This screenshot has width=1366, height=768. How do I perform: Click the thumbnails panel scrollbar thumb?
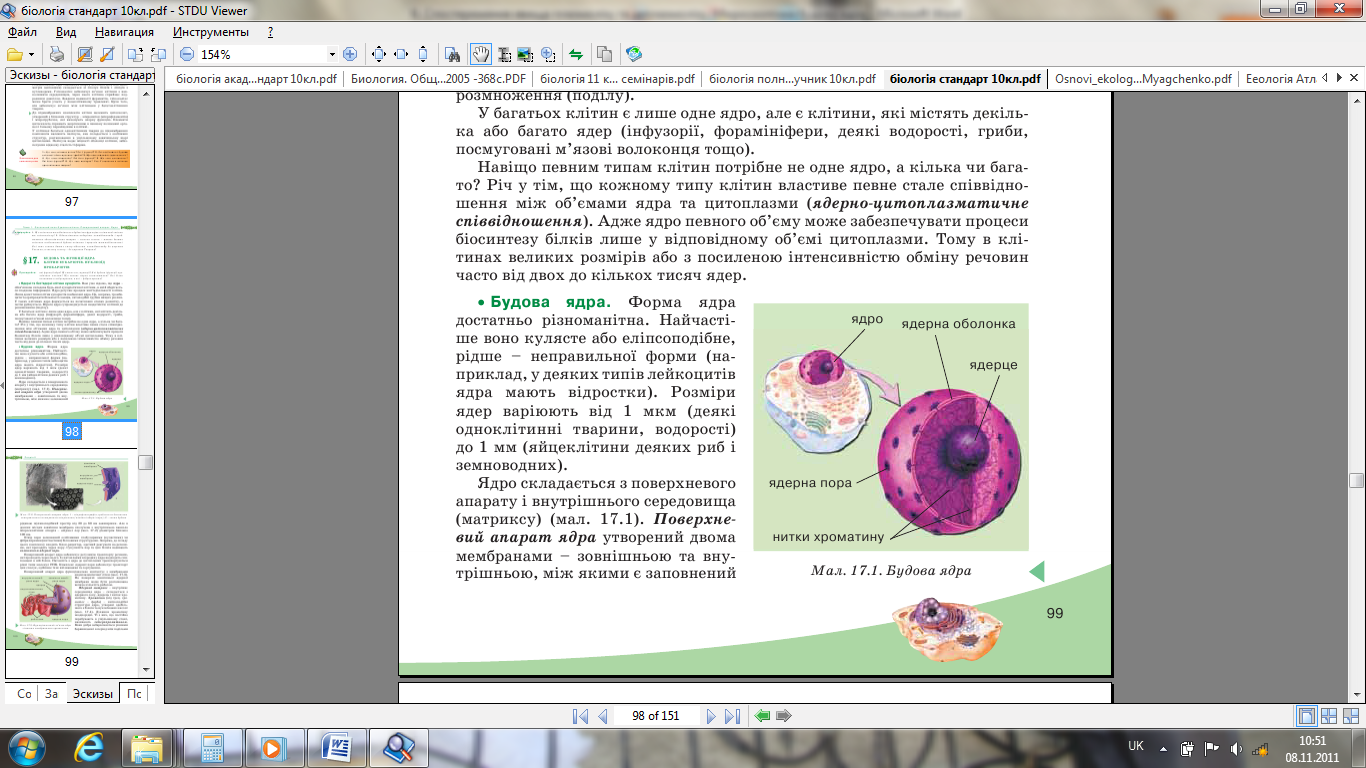coord(146,461)
